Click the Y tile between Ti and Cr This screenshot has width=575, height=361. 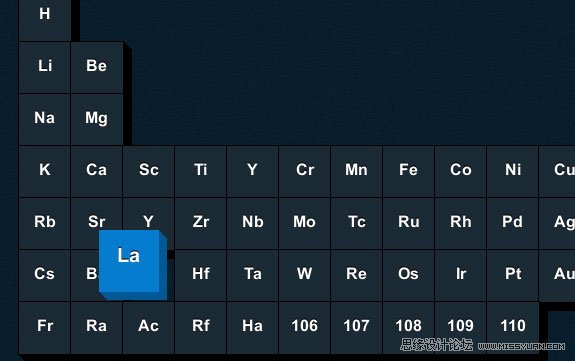(253, 171)
